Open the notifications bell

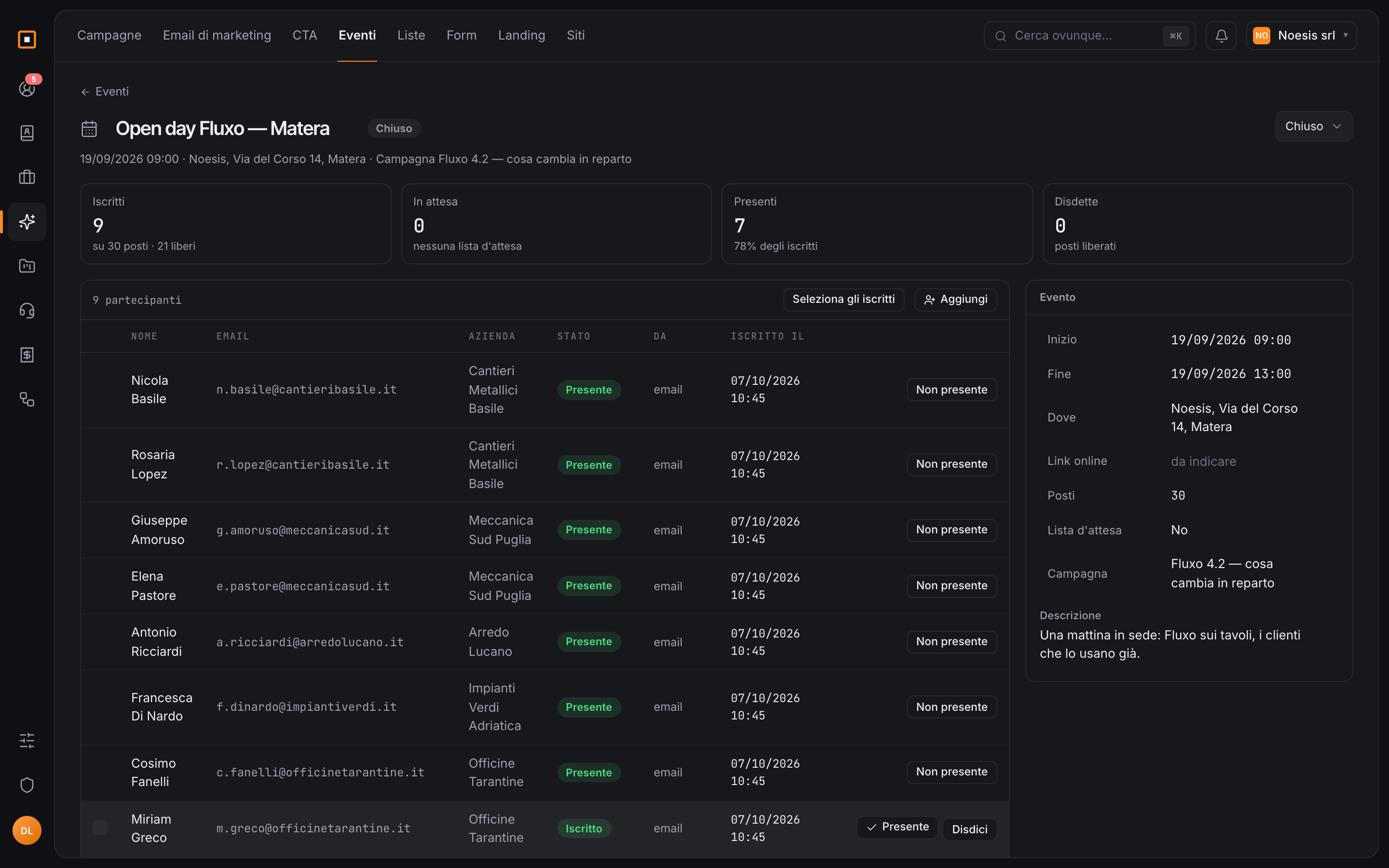1221,36
